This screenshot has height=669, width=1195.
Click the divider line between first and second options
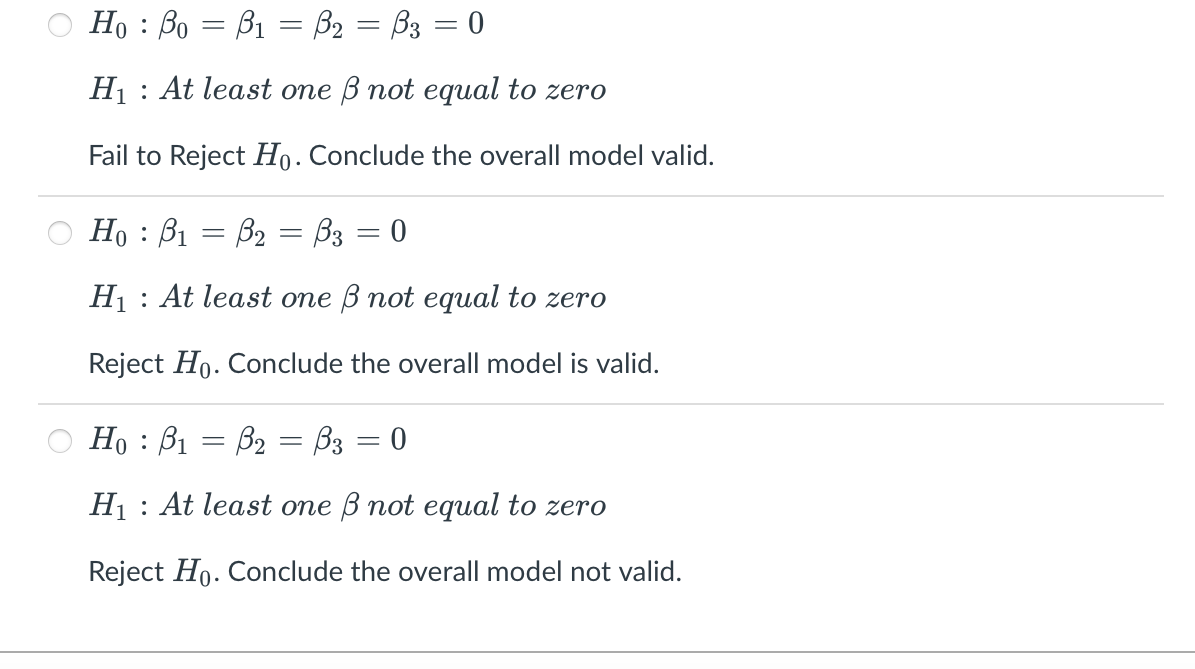pos(600,193)
